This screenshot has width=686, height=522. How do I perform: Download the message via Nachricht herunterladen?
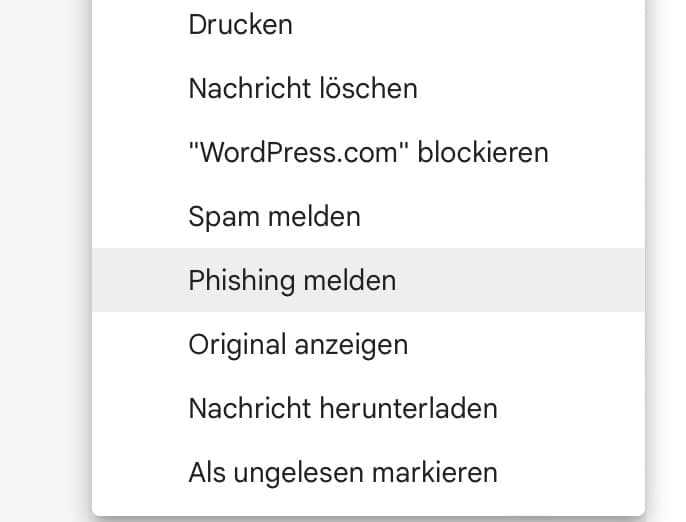point(342,408)
